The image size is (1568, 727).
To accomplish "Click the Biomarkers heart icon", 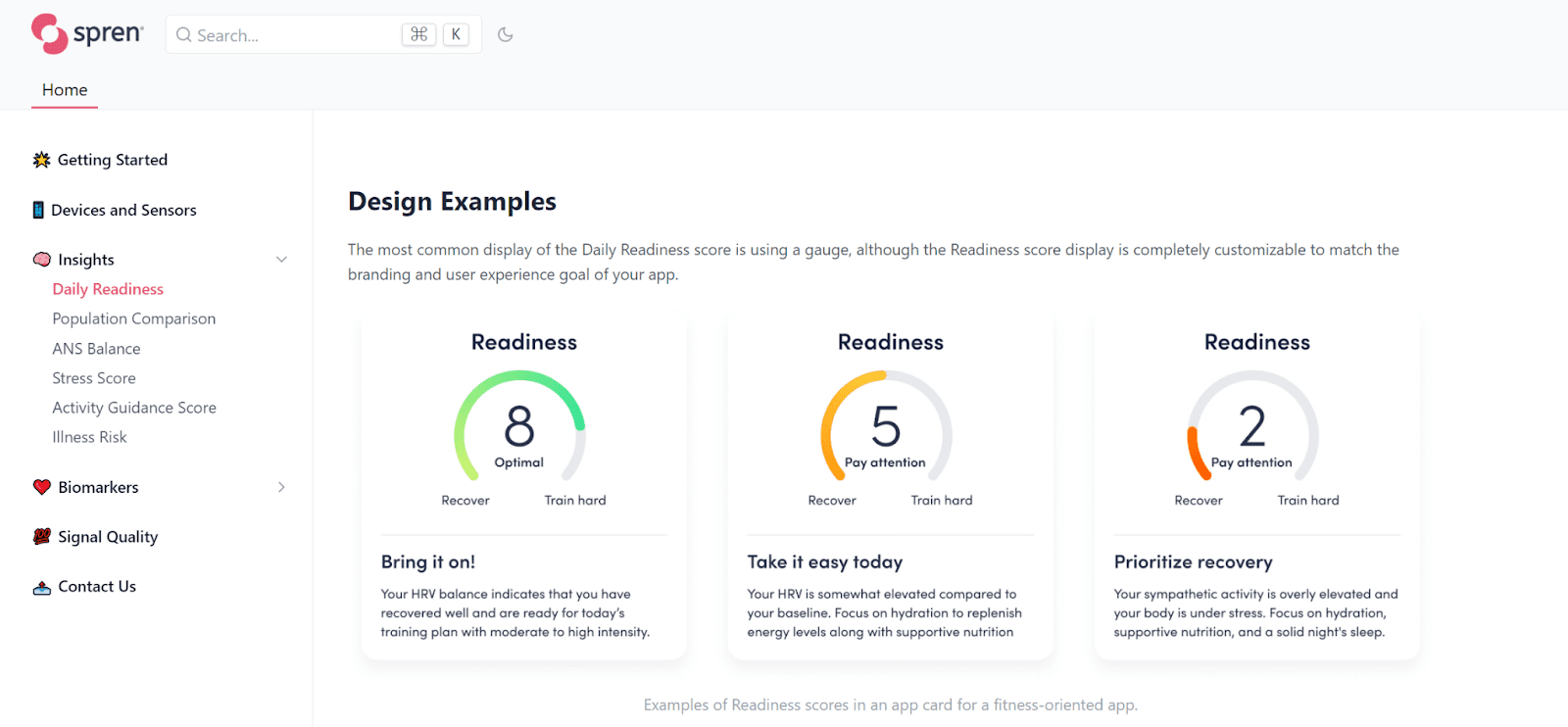I will point(41,486).
